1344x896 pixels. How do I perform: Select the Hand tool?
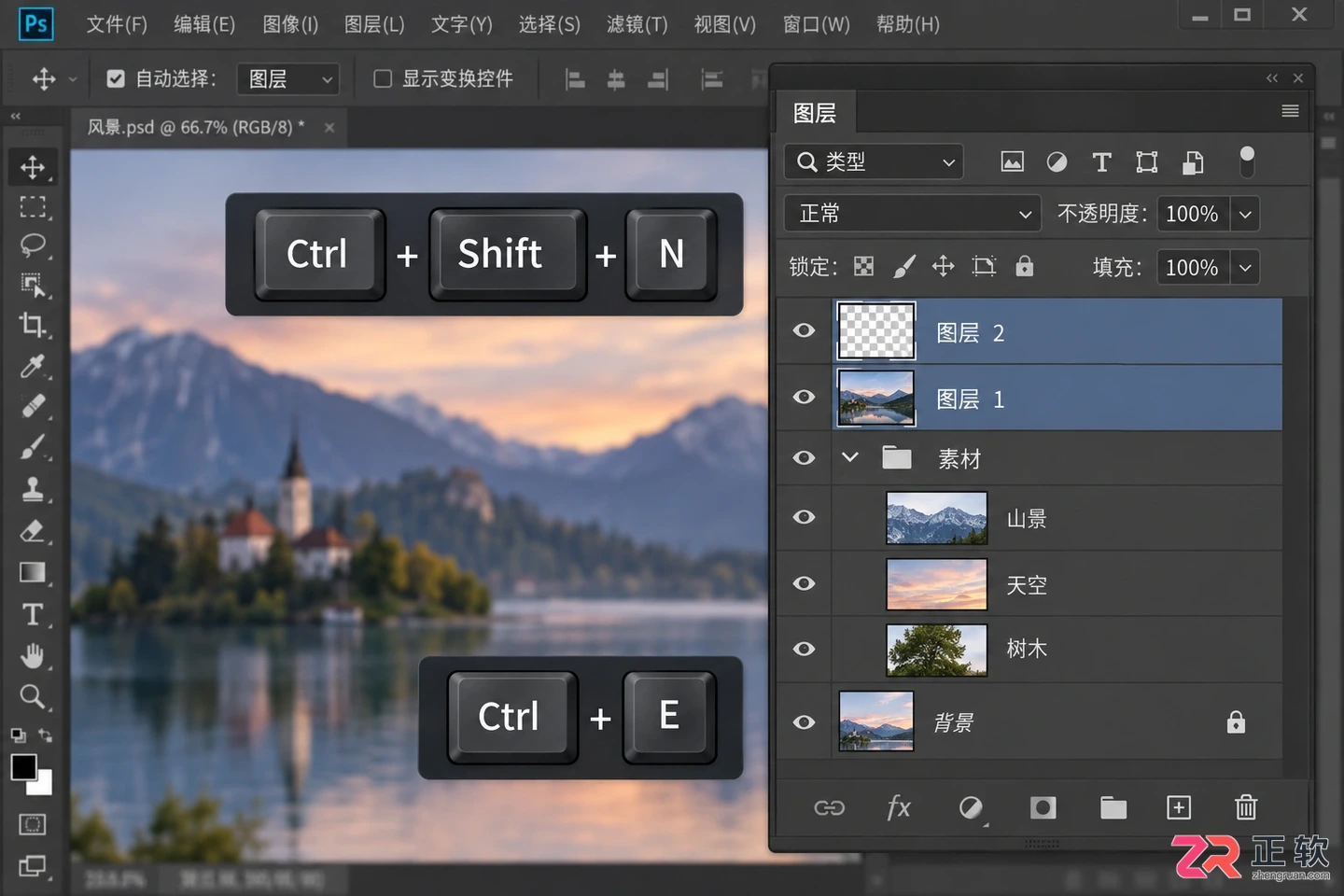33,656
